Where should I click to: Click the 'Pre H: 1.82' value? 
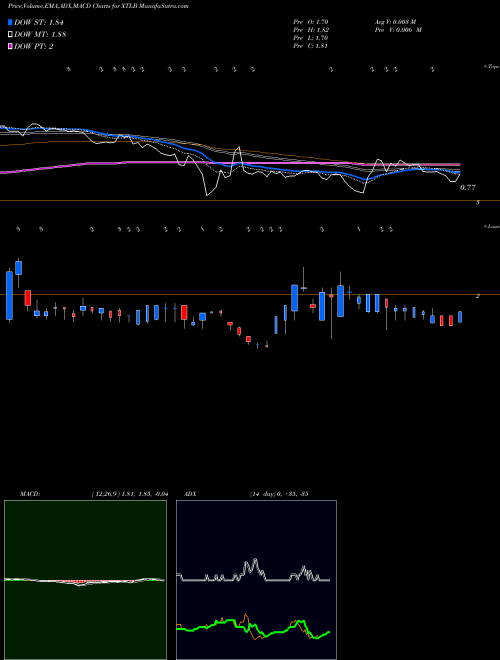tap(311, 30)
